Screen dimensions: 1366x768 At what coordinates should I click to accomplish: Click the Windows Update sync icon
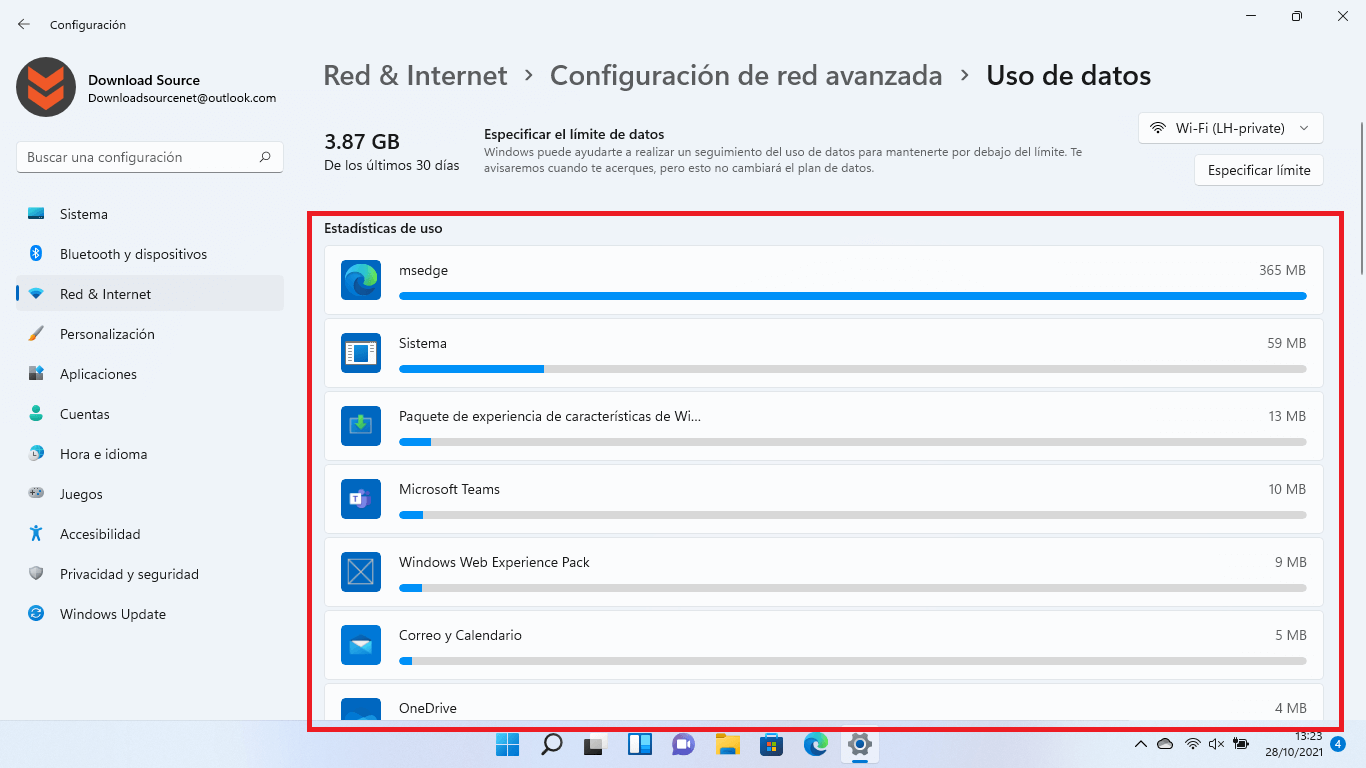pos(36,614)
